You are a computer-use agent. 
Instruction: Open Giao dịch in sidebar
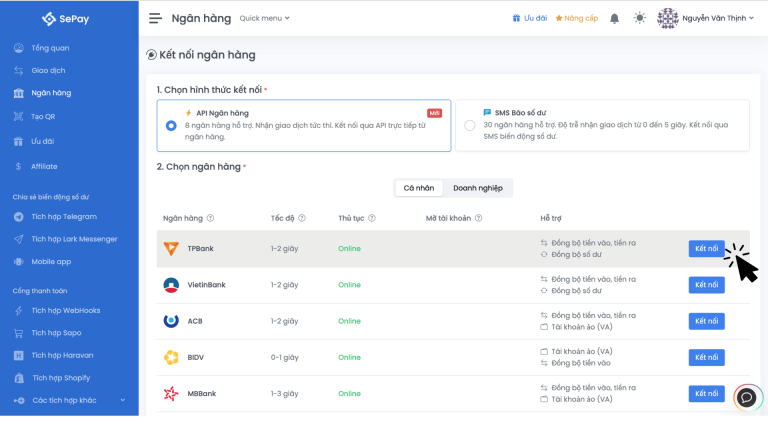click(48, 71)
